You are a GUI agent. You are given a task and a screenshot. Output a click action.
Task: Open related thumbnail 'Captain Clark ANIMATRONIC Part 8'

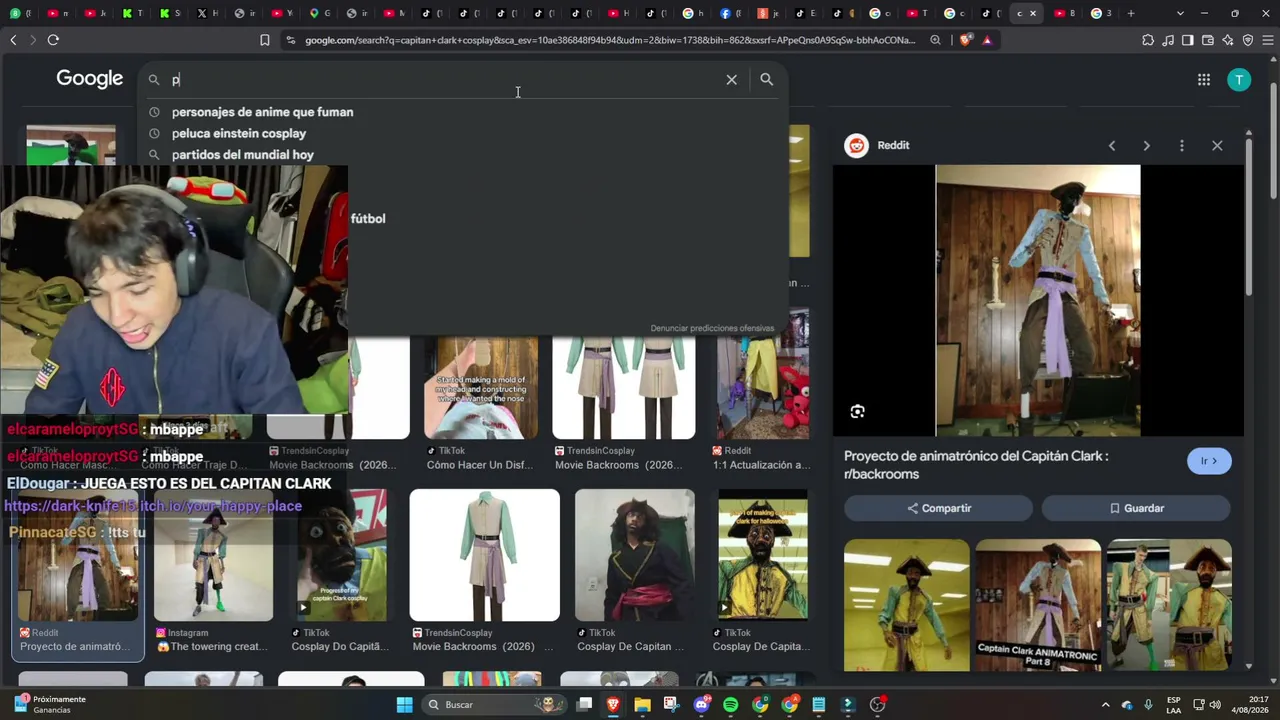1038,605
